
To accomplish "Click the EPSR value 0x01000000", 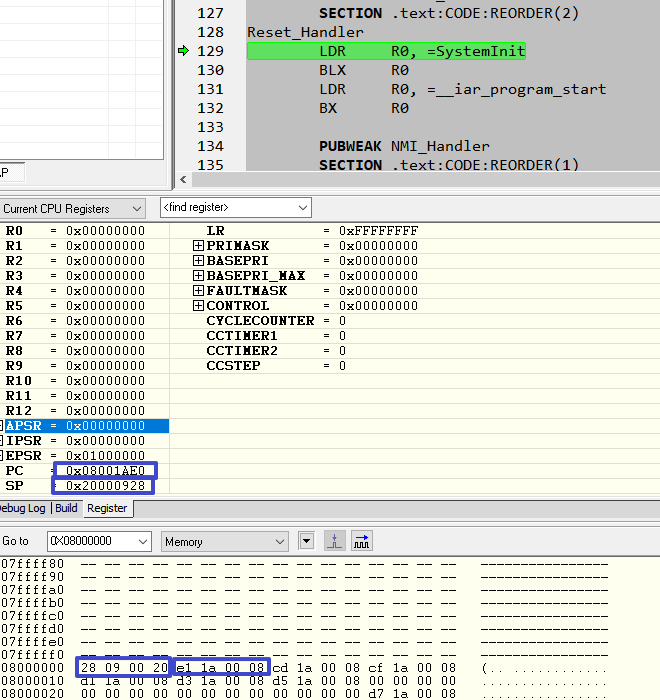I will 105,456.
